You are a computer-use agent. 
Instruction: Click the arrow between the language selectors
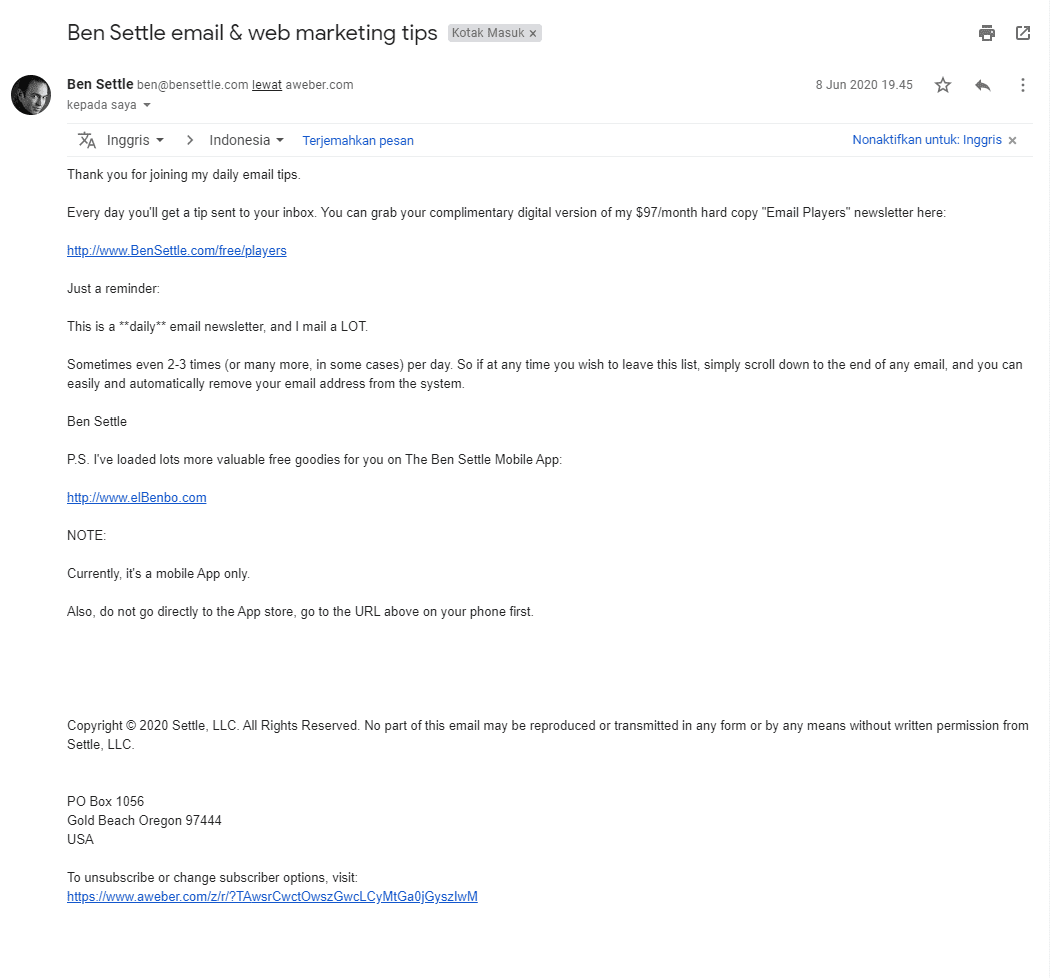[x=189, y=140]
